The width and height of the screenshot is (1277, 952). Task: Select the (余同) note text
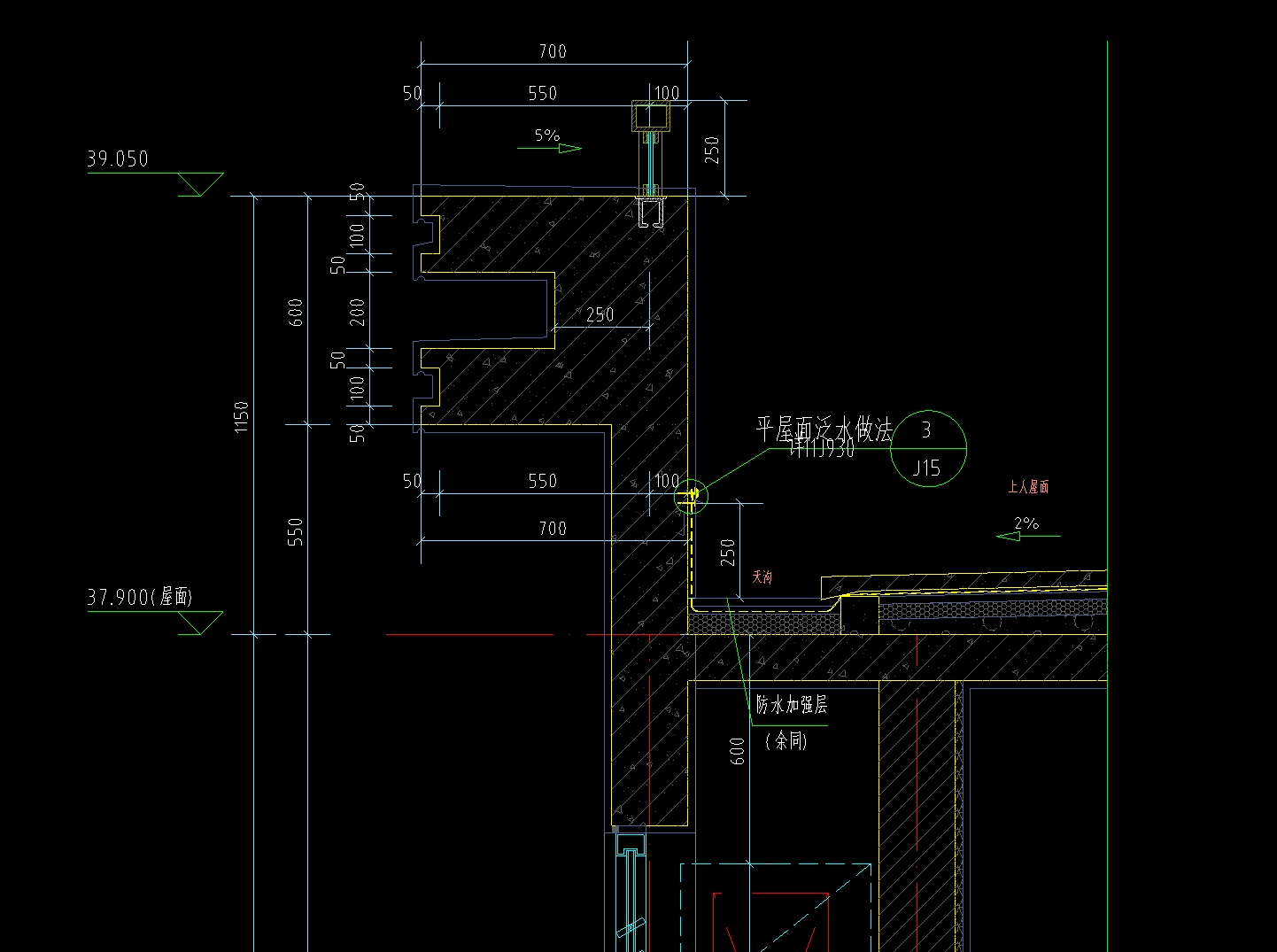click(x=786, y=740)
